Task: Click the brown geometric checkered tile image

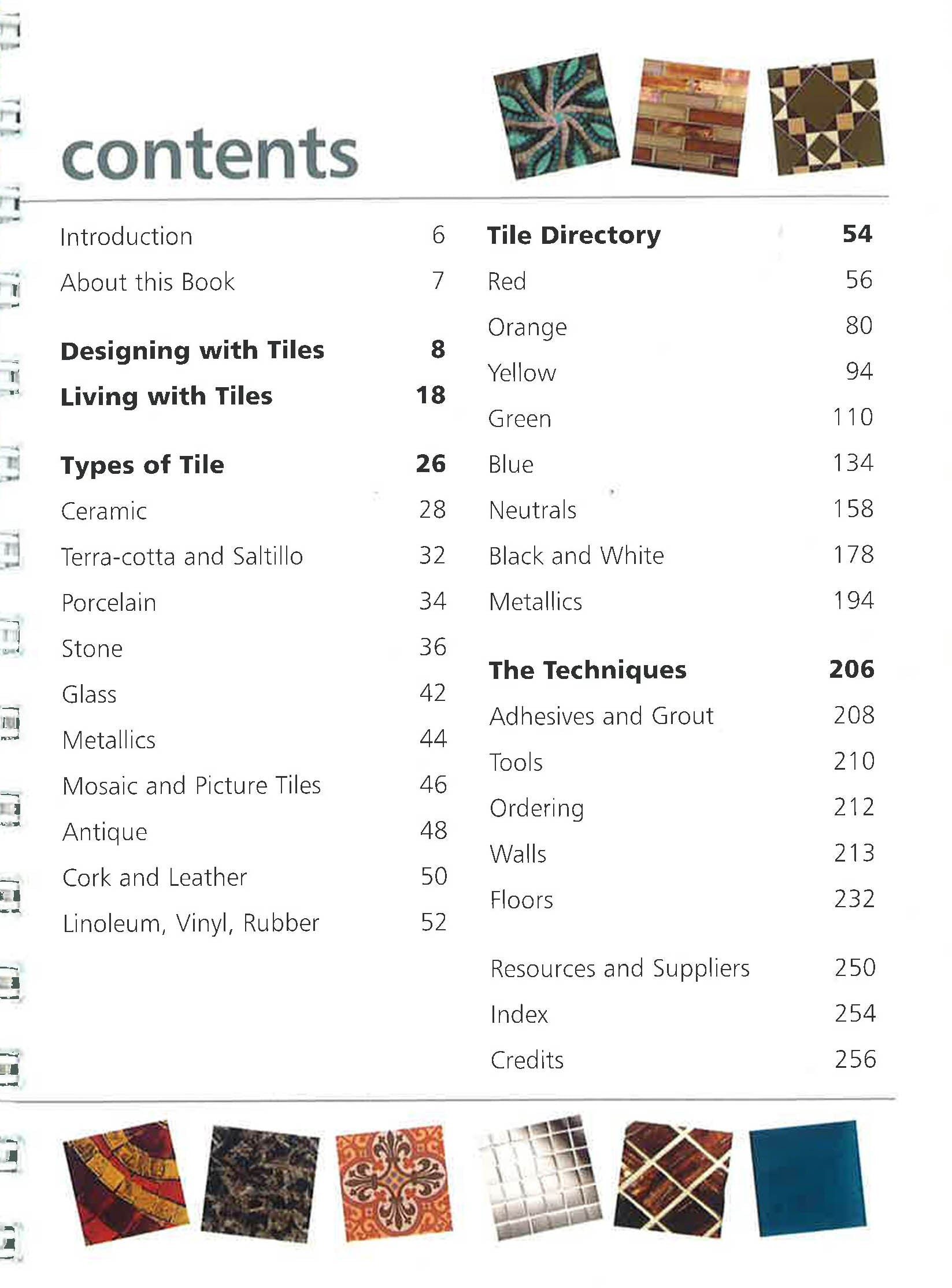Action: [x=825, y=116]
